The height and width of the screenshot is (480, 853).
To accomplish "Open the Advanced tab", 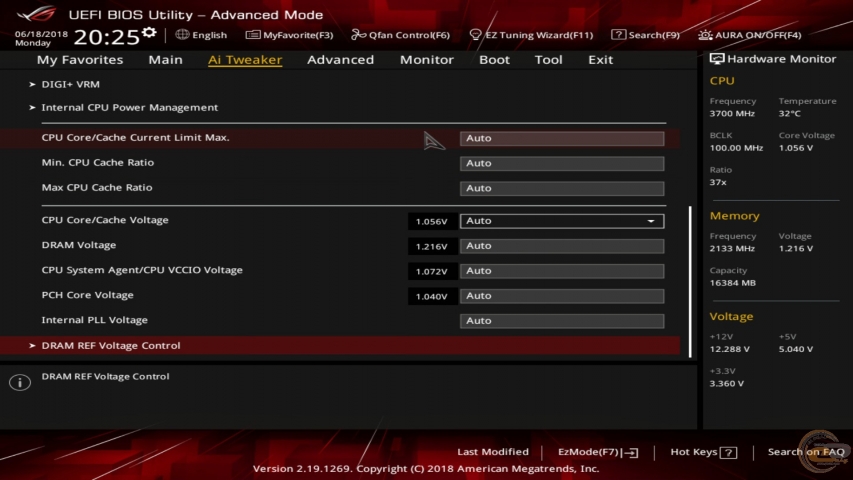I will tap(341, 60).
